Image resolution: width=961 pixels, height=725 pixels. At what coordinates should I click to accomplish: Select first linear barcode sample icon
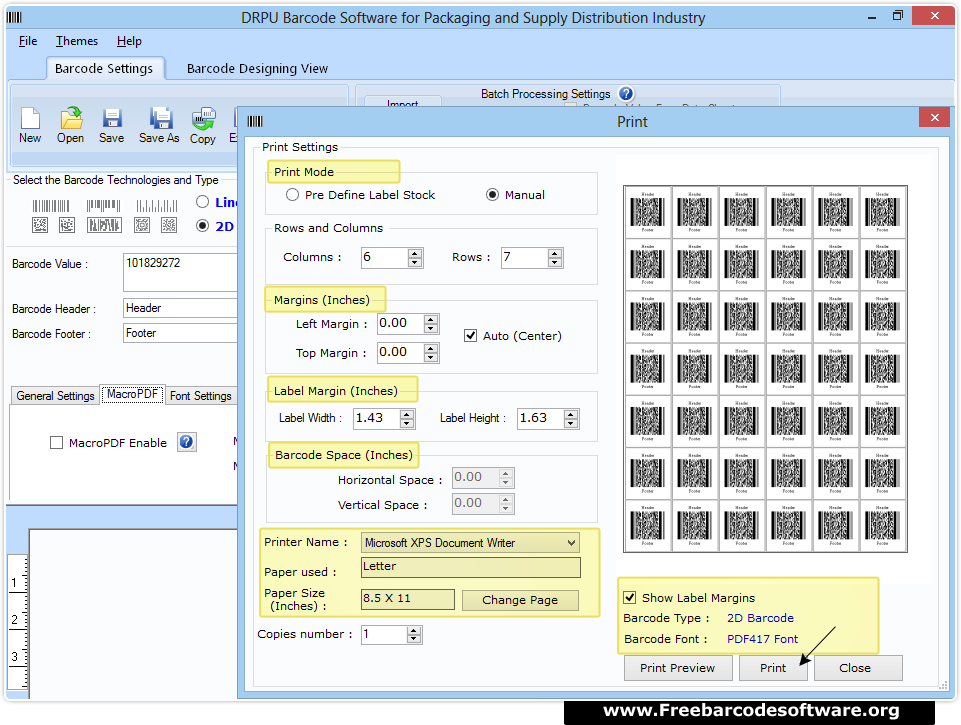click(x=51, y=206)
